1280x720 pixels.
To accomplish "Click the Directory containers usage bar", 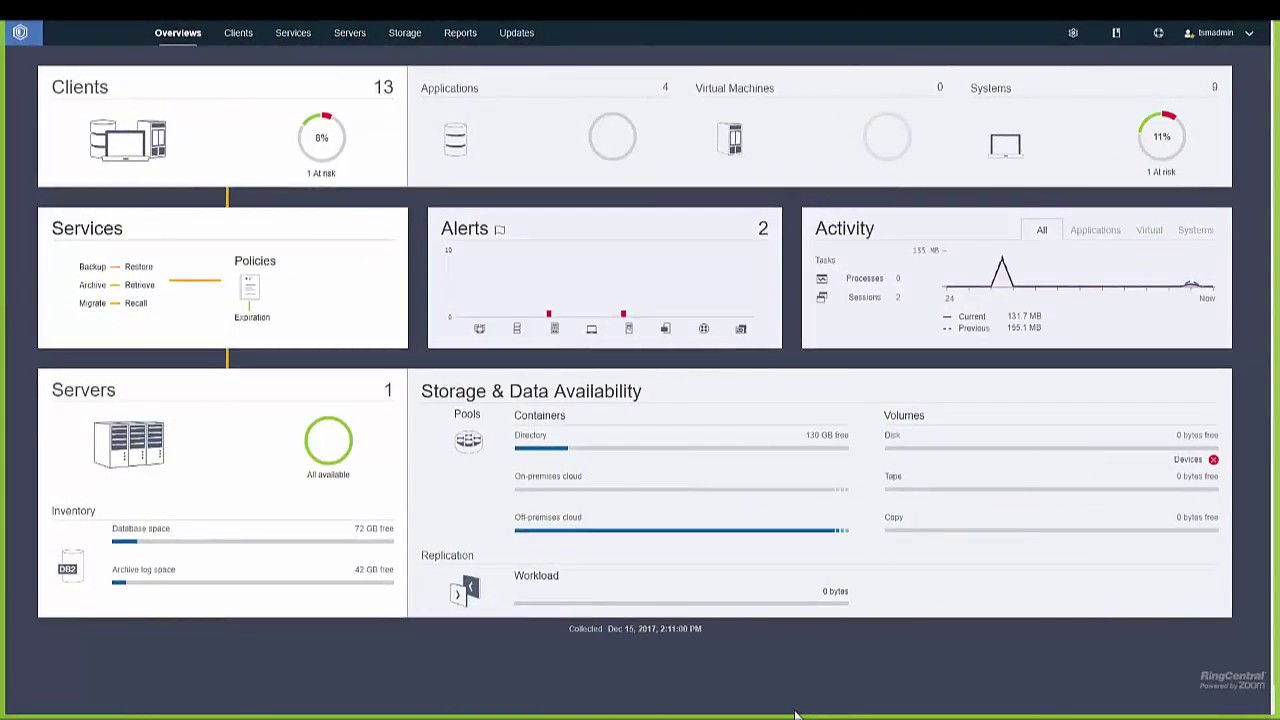I will (x=681, y=448).
